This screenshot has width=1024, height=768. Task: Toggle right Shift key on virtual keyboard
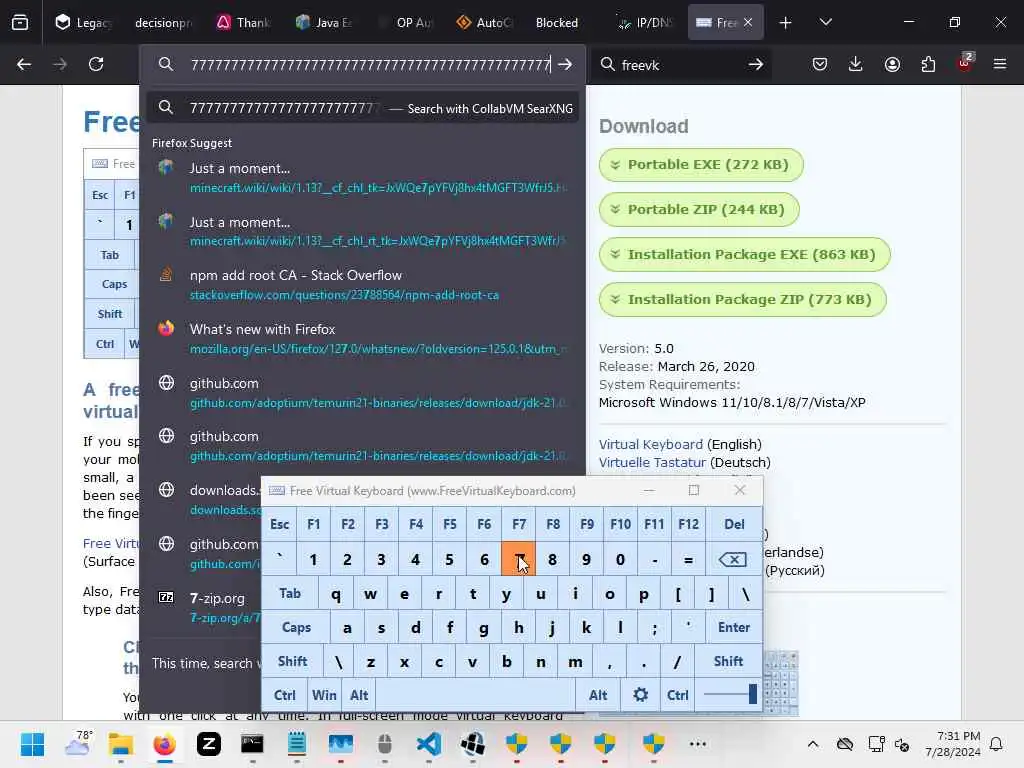(728, 661)
